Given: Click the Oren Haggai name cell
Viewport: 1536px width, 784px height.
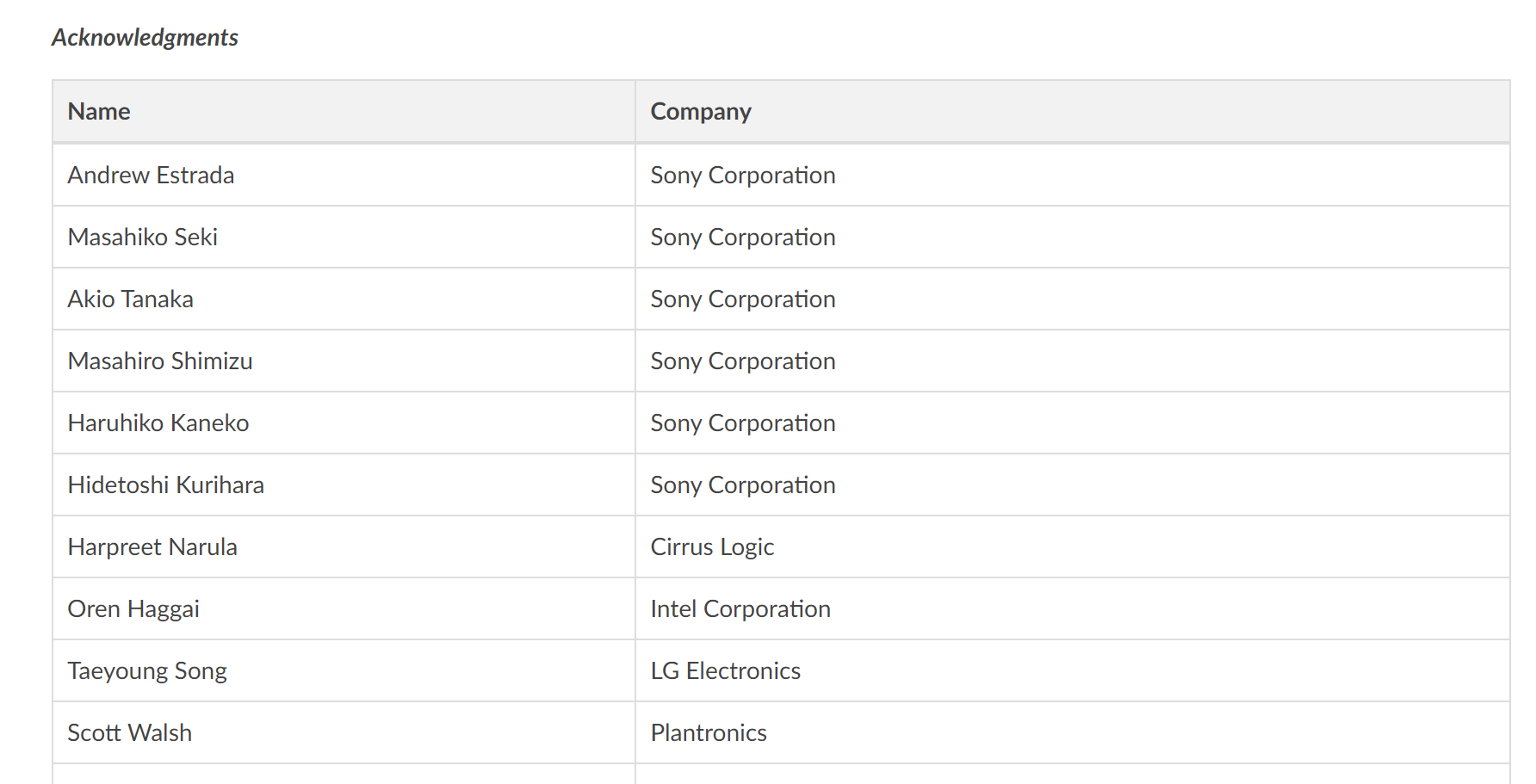Looking at the screenshot, I should [133, 609].
